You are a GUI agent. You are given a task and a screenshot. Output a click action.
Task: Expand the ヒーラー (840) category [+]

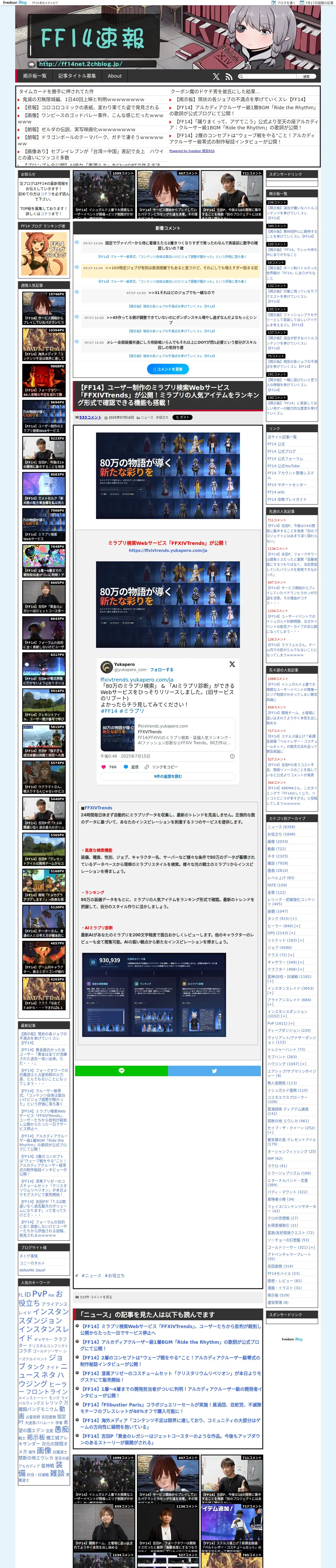tap(297, 926)
